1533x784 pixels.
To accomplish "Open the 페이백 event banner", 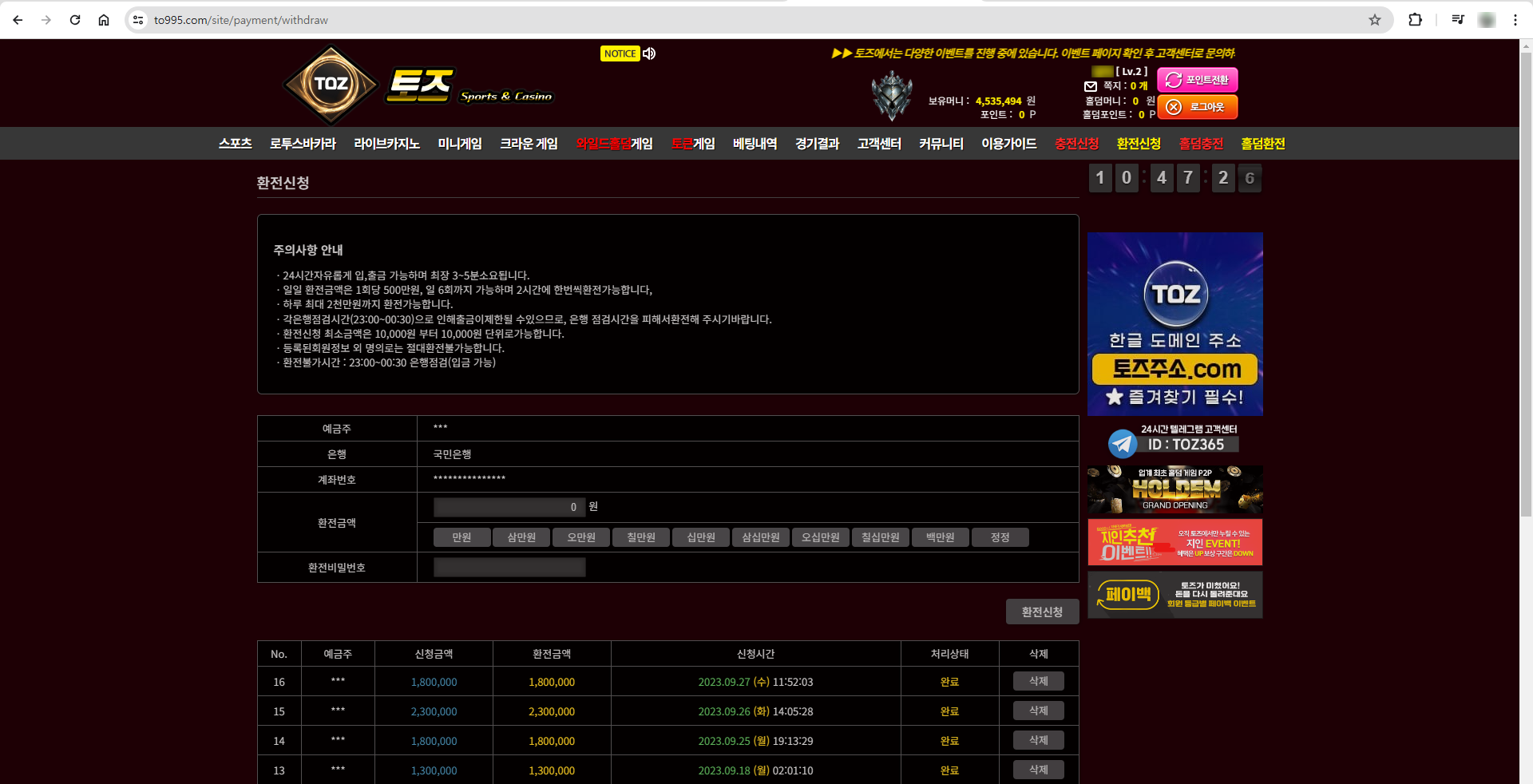I will tap(1175, 595).
